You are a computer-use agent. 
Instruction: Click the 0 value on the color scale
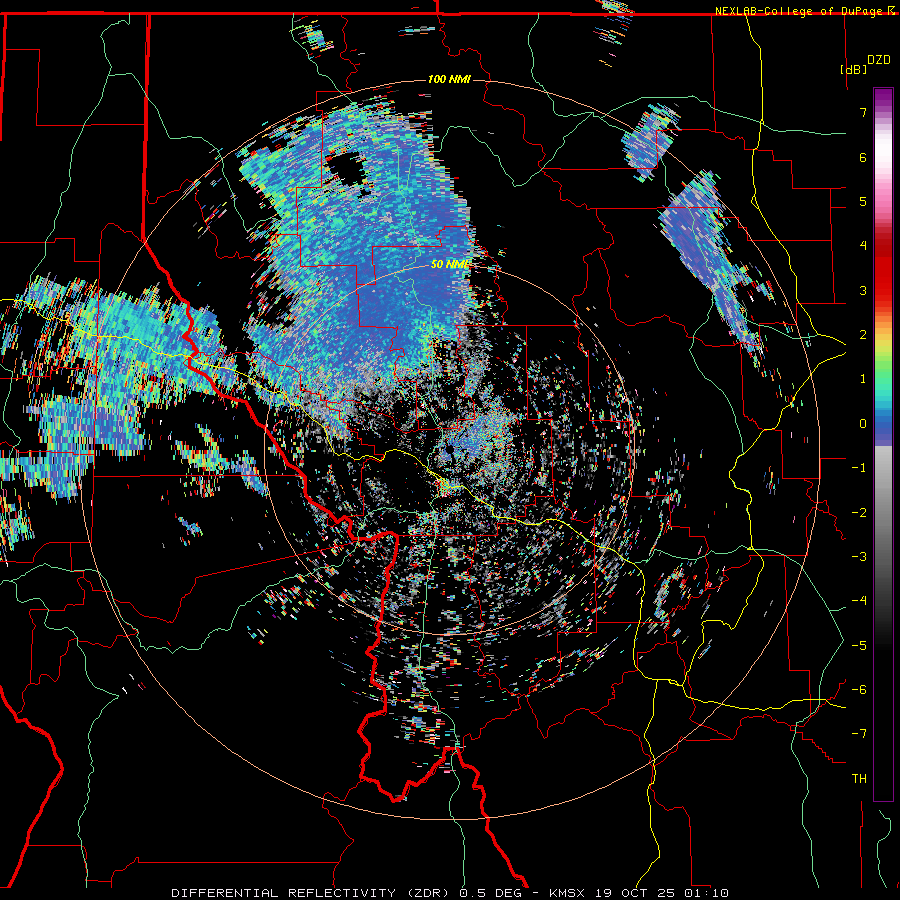coord(863,424)
